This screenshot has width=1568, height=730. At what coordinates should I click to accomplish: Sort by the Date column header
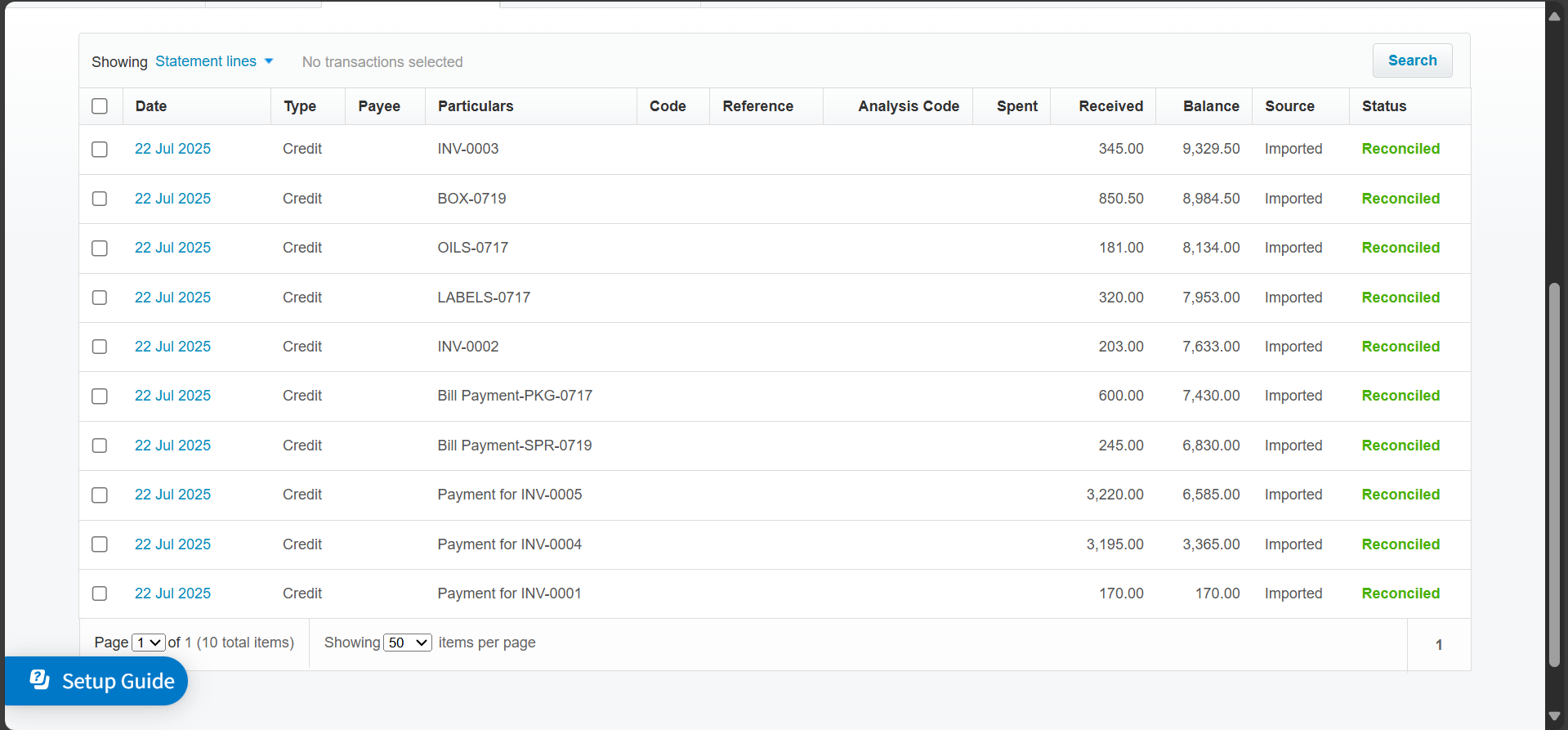coord(151,106)
